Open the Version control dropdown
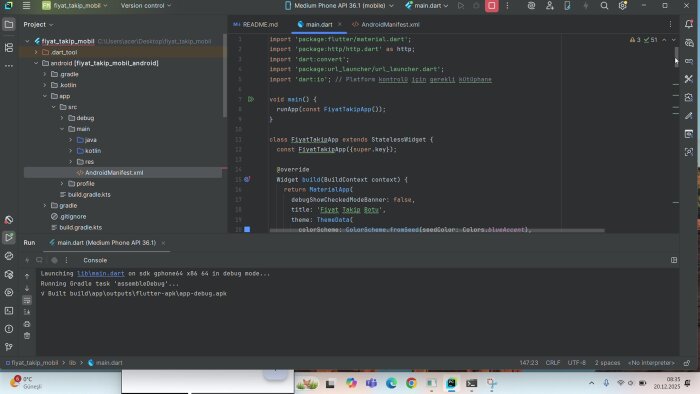700x394 pixels. coord(146,6)
